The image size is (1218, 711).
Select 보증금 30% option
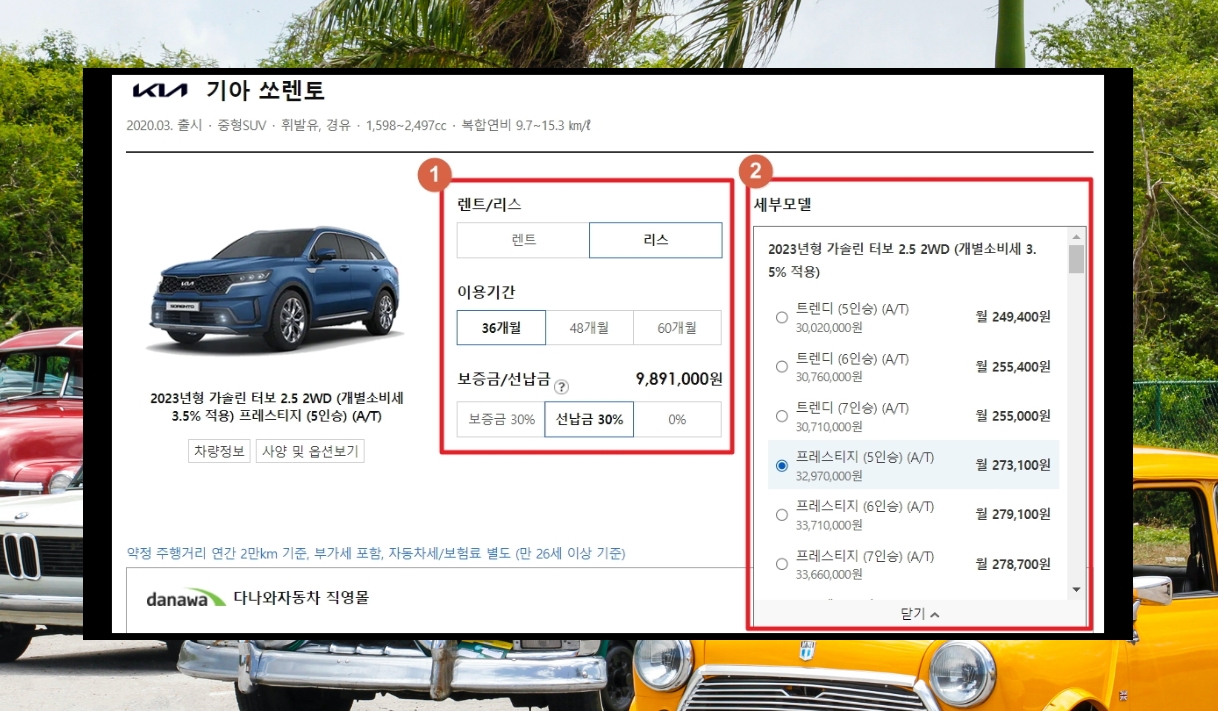pyautogui.click(x=501, y=419)
